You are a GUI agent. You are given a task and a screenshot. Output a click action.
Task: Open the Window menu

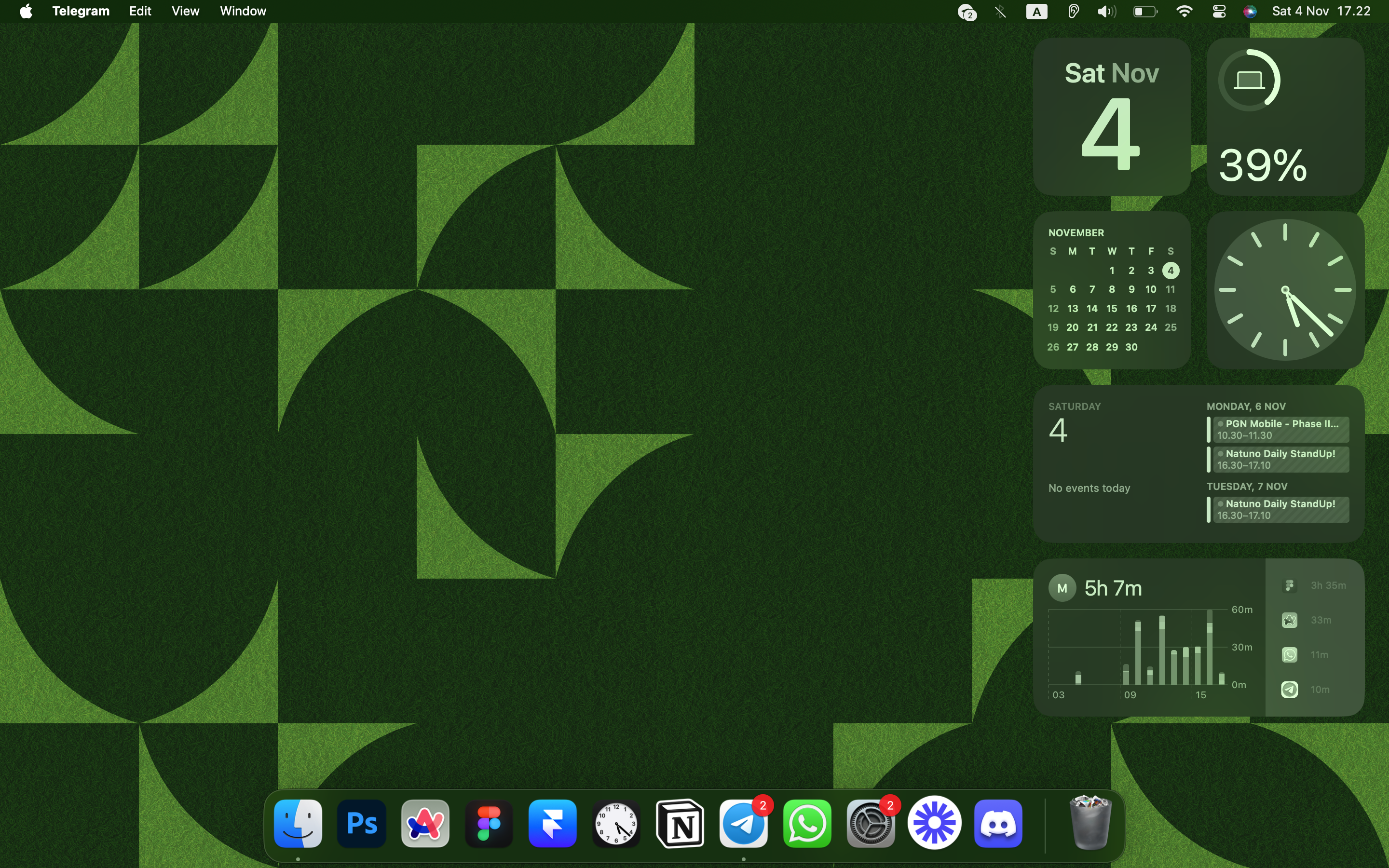[x=243, y=11]
